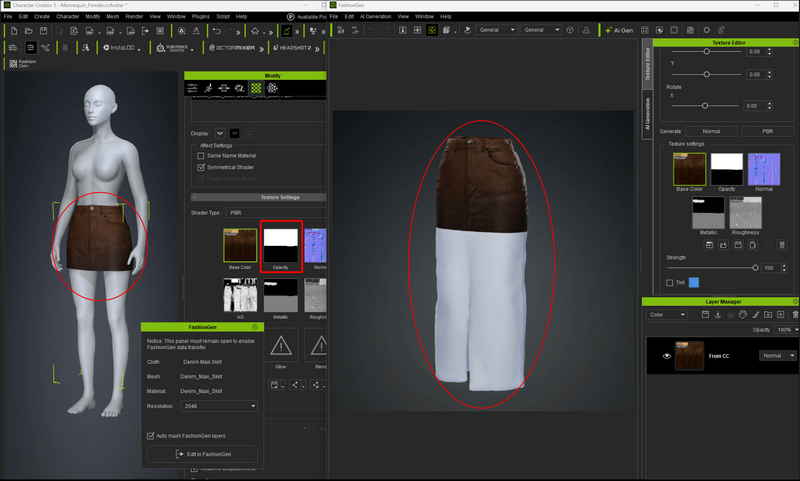
Task: Click delete trash icon under Texture settings
Action: [x=782, y=245]
